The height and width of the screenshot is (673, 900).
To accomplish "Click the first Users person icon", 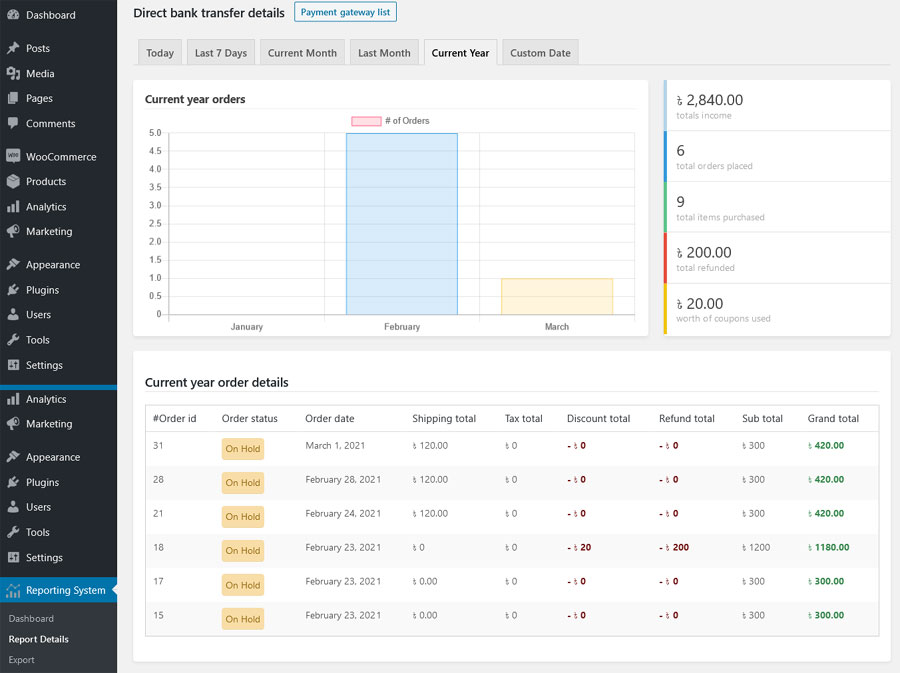I will point(13,314).
